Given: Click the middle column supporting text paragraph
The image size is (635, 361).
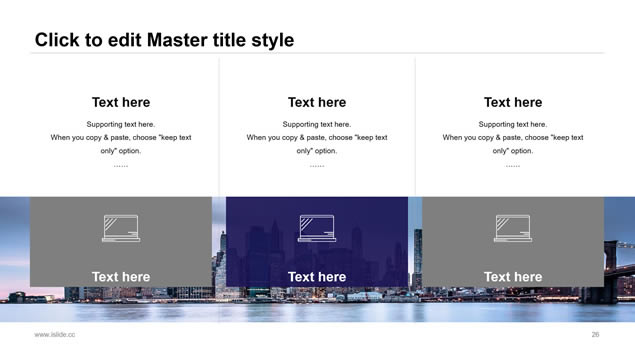Looking at the screenshot, I should [317, 137].
